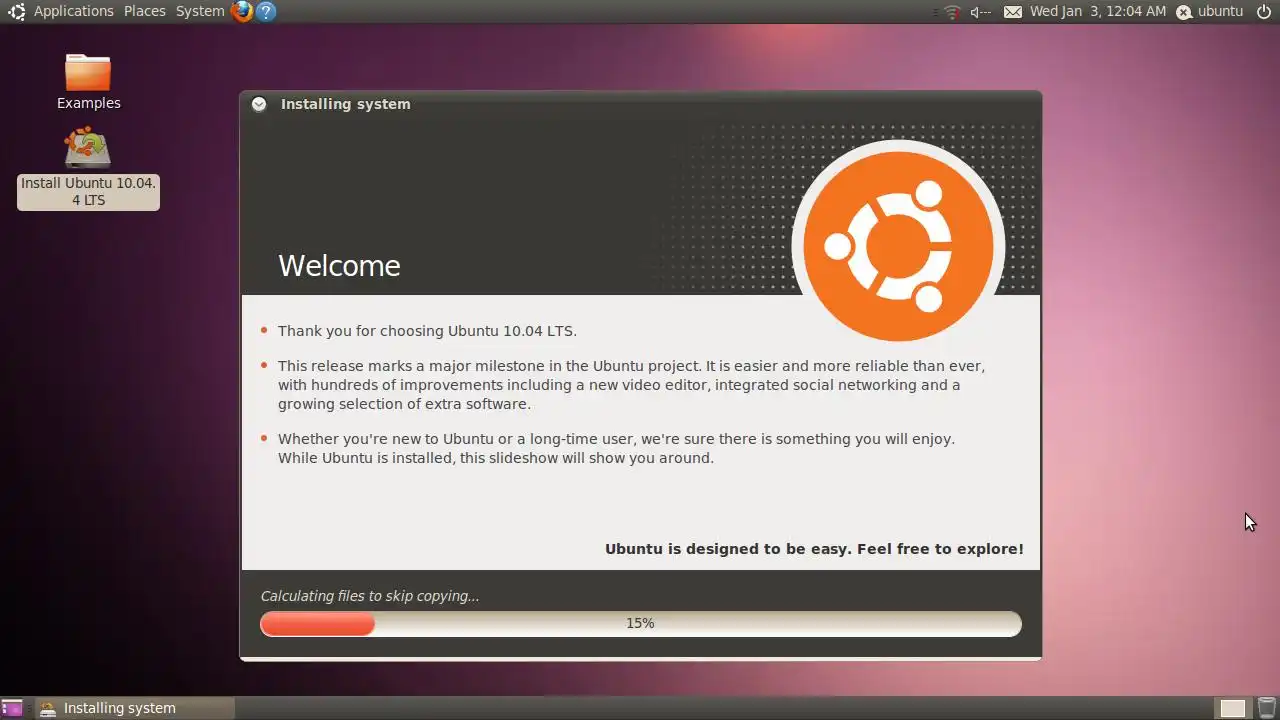The image size is (1280, 720).
Task: Launch Firefox from the top panel
Action: [x=242, y=12]
